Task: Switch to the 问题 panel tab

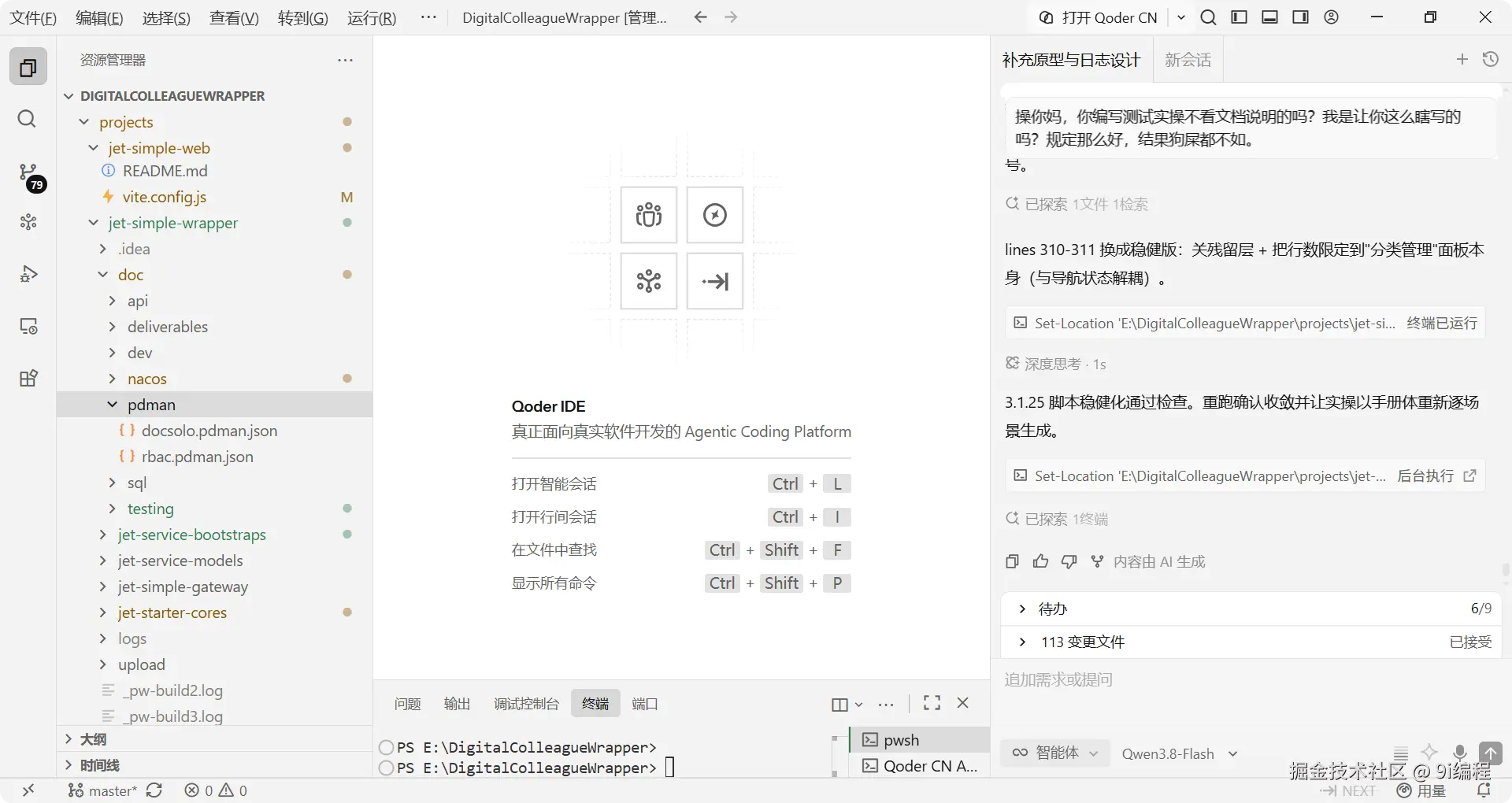Action: point(407,704)
